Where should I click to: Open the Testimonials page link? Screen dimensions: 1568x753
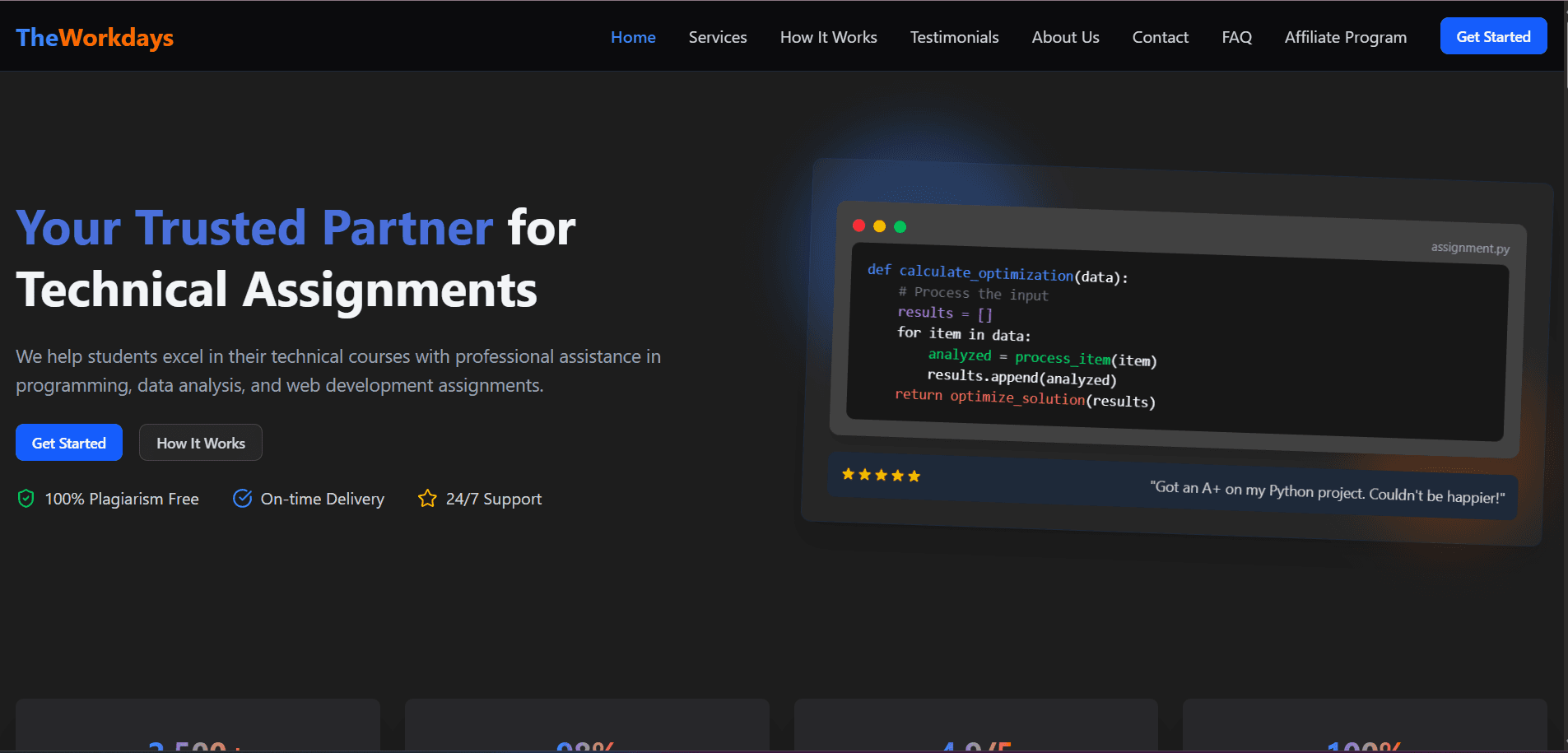[954, 37]
